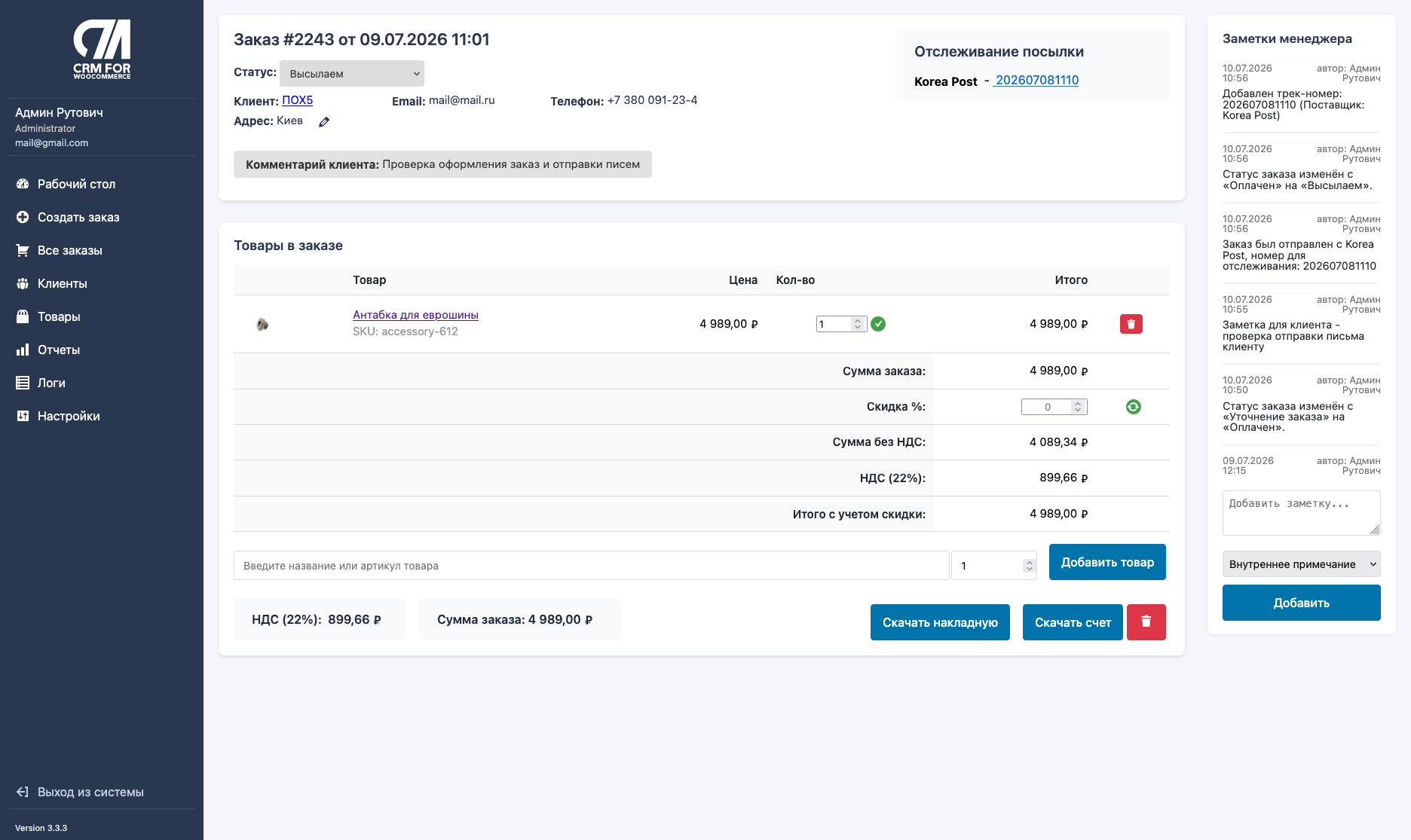Click the Добавить товар button
The width and height of the screenshot is (1411, 840).
click(1107, 562)
